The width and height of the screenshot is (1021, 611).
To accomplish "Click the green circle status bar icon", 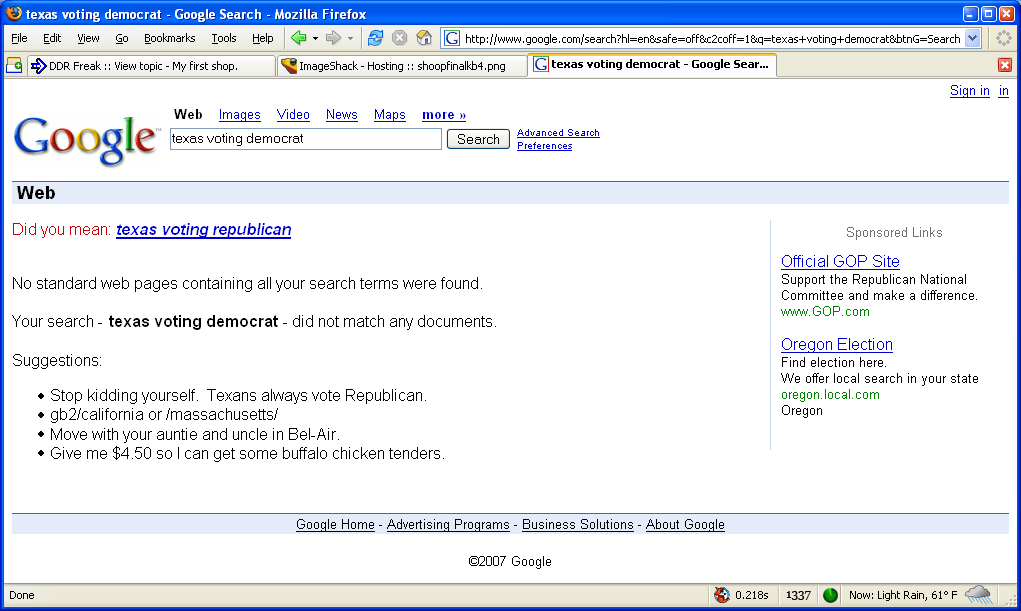I will (x=830, y=595).
